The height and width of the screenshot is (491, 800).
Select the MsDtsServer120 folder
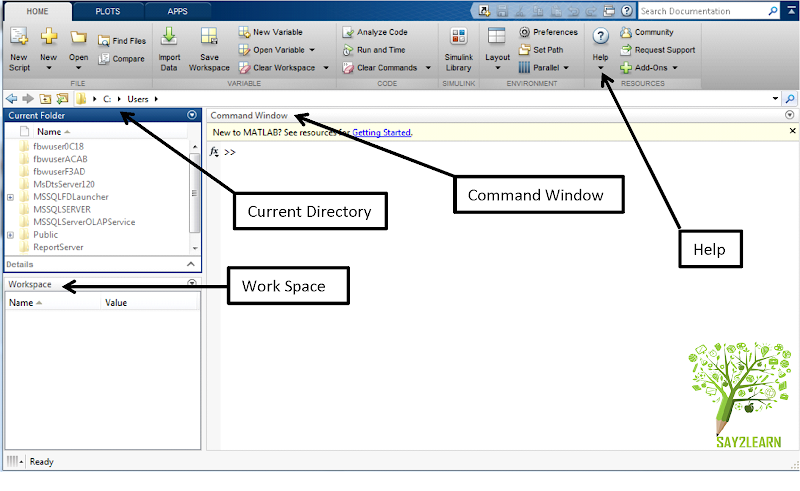click(64, 184)
